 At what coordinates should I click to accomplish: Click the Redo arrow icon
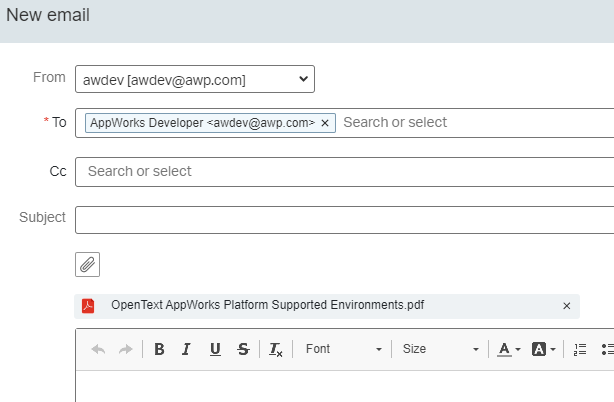[x=126, y=349]
